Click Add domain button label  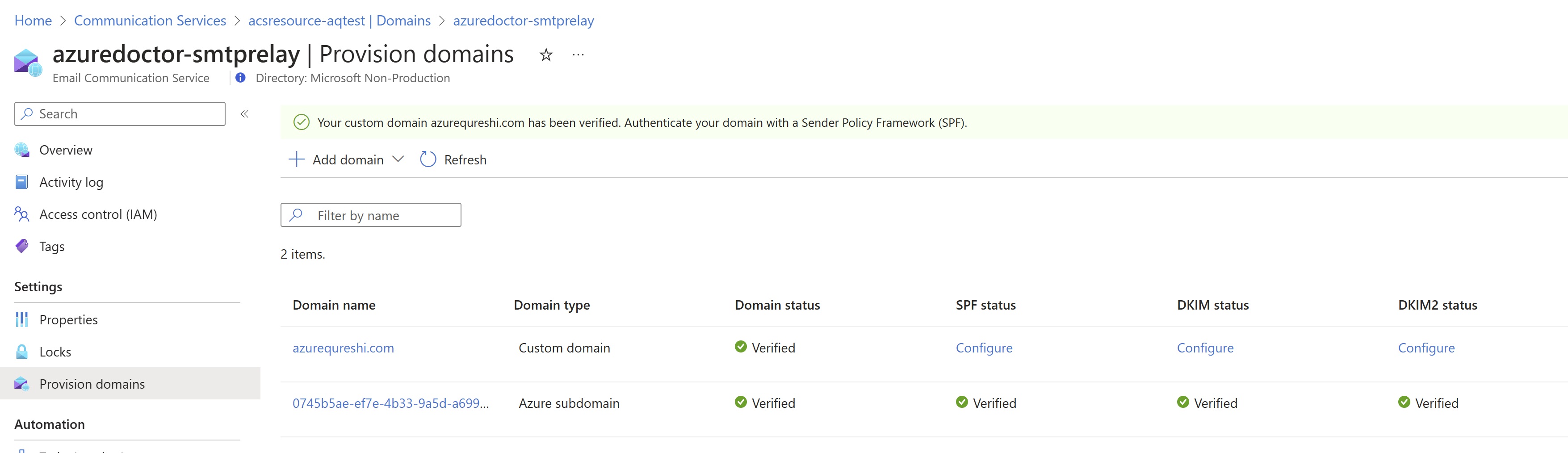pyautogui.click(x=348, y=159)
